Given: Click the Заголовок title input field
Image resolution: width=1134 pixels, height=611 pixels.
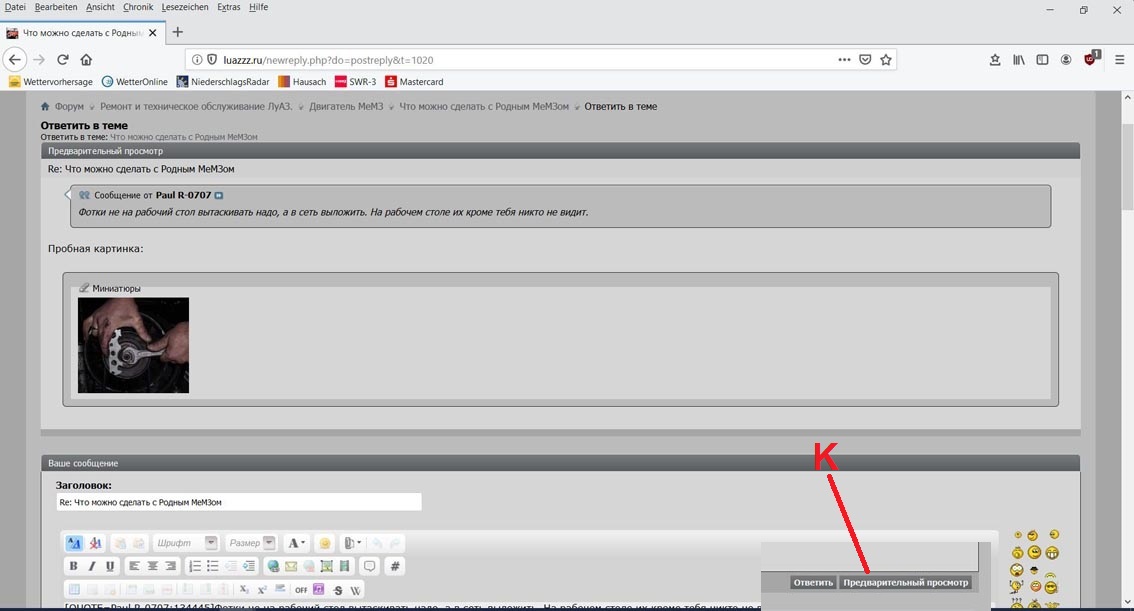Looking at the screenshot, I should click(x=239, y=502).
